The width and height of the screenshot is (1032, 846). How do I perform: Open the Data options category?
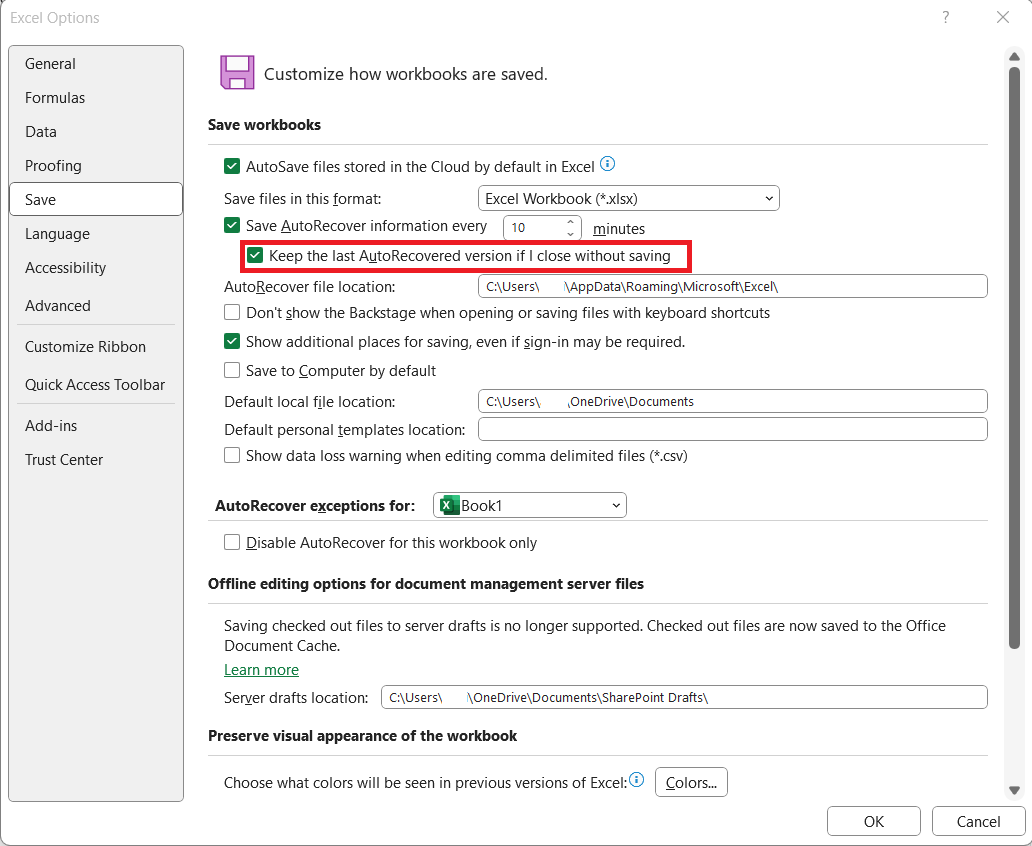(96, 132)
